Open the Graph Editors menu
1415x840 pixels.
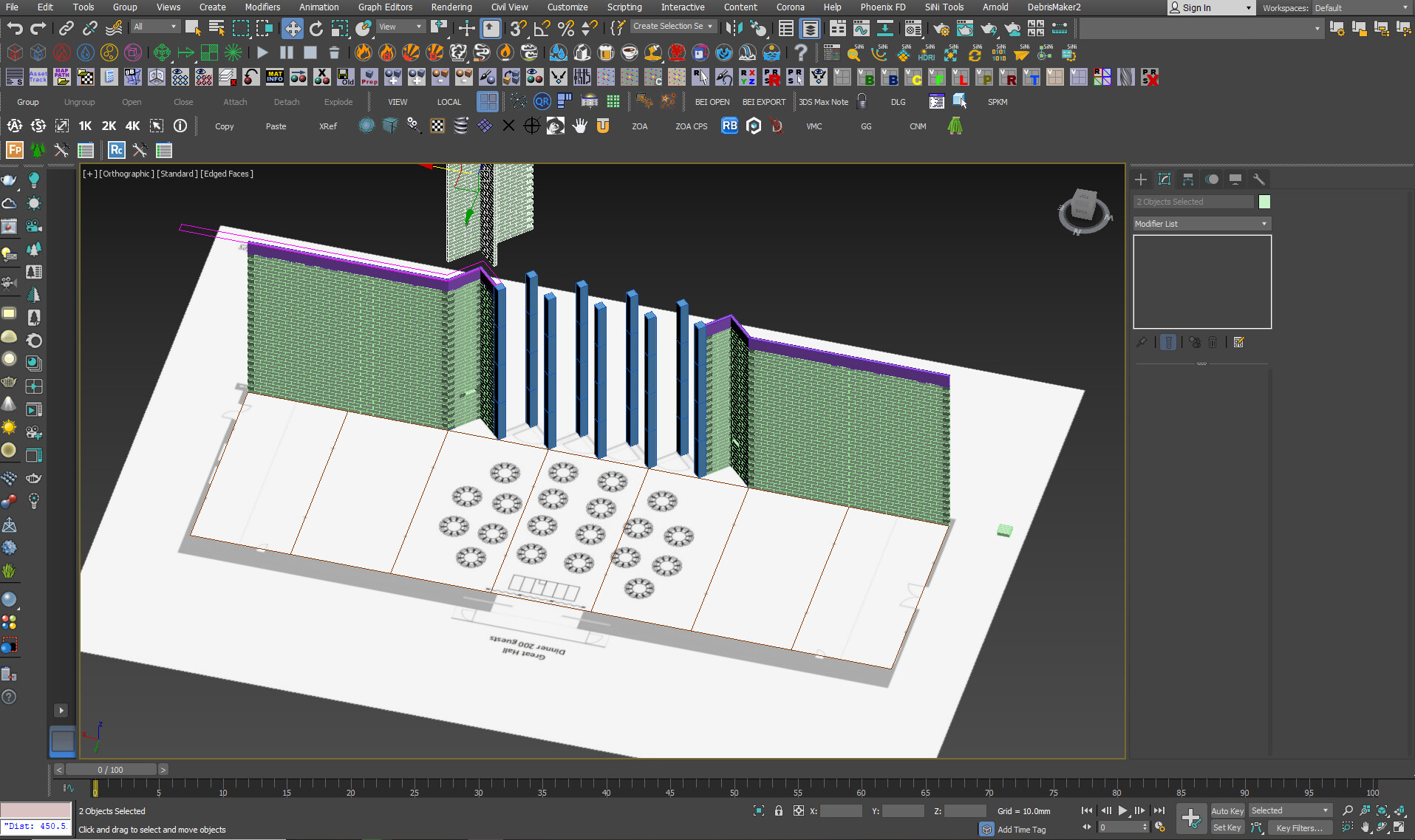pos(385,7)
